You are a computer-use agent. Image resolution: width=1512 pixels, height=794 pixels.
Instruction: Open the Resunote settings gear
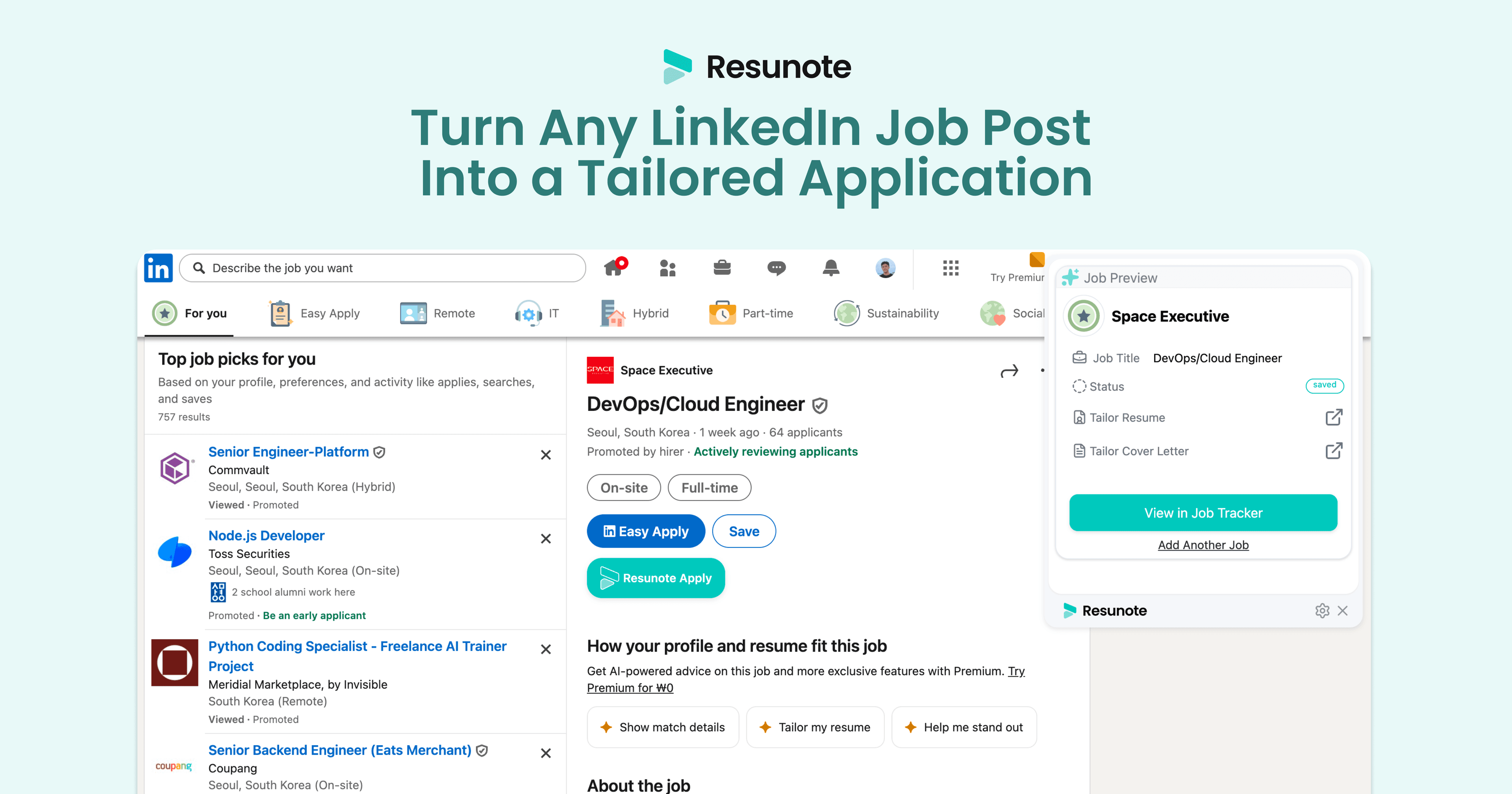pos(1323,611)
